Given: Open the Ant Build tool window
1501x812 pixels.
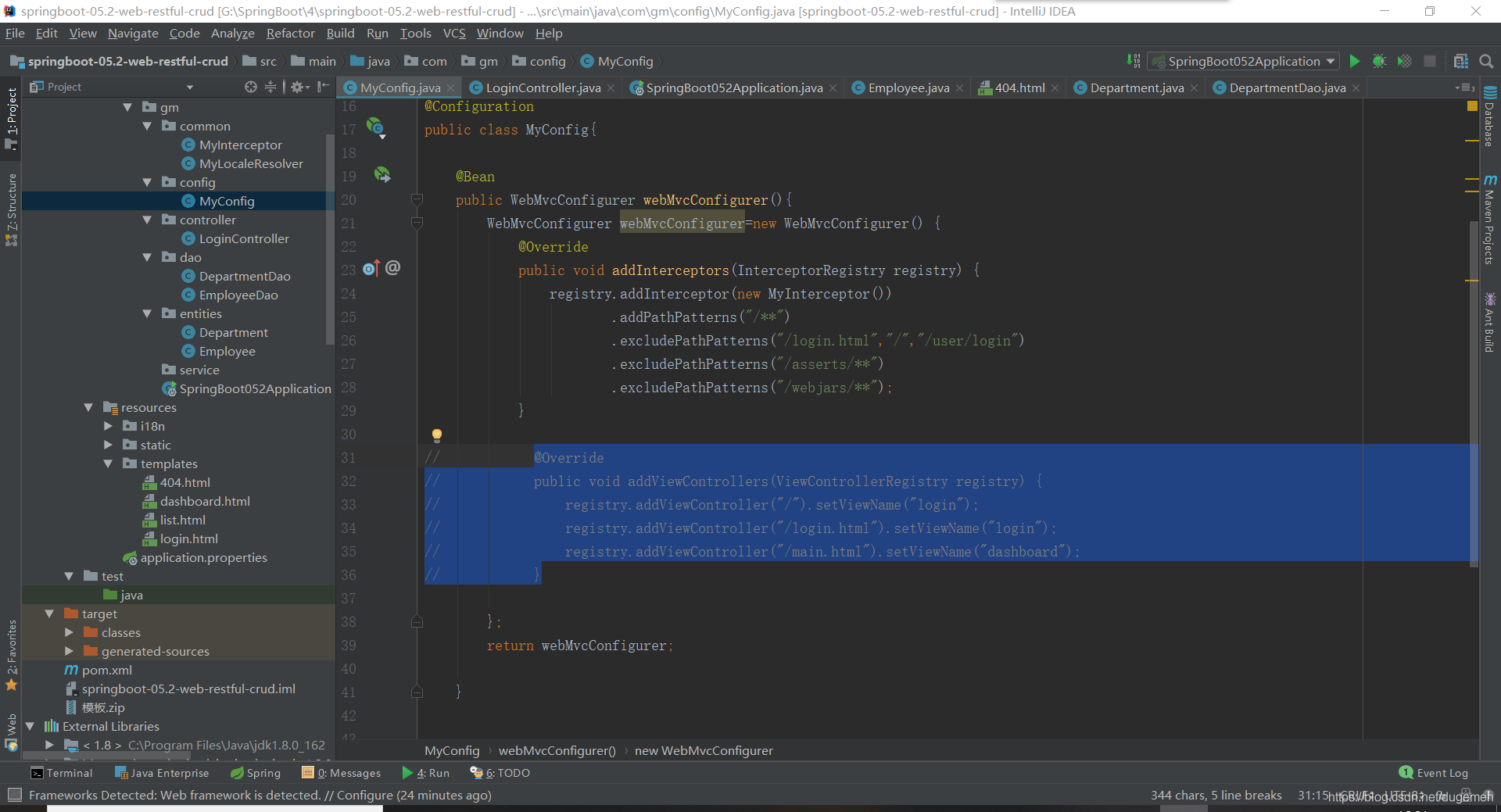Looking at the screenshot, I should tap(1490, 322).
